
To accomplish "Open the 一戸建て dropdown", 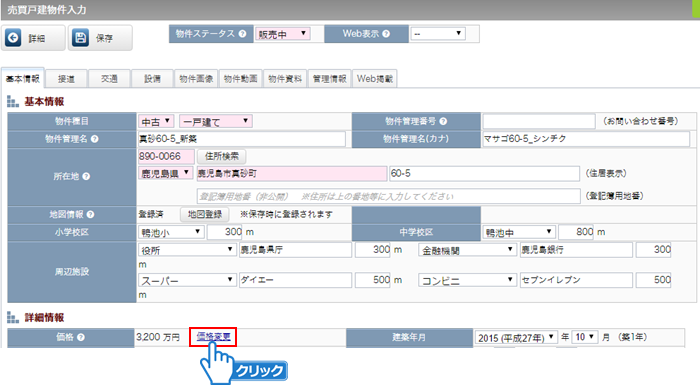I will pyautogui.click(x=216, y=121).
